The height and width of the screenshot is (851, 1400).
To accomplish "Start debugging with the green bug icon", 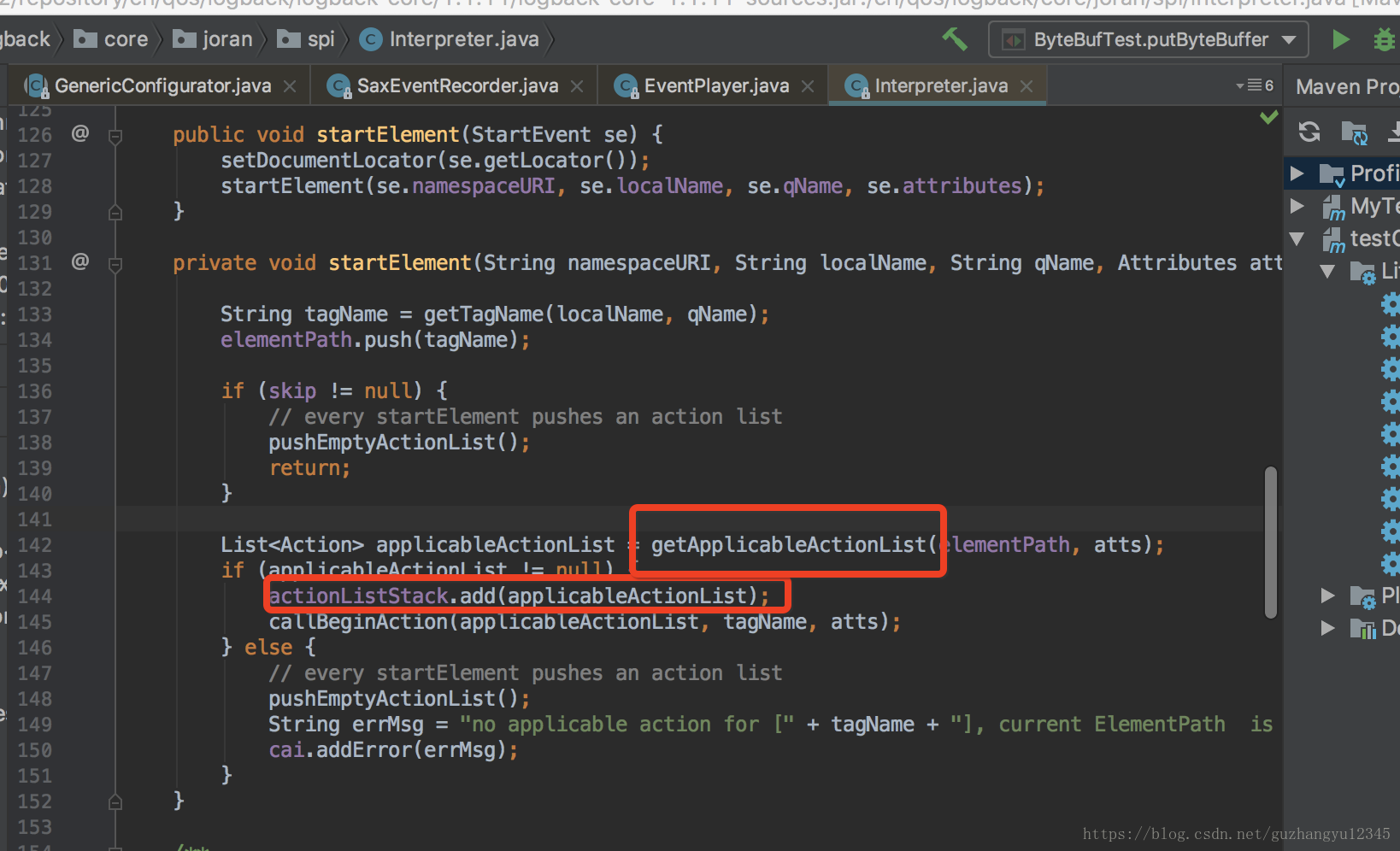I will pyautogui.click(x=1384, y=39).
